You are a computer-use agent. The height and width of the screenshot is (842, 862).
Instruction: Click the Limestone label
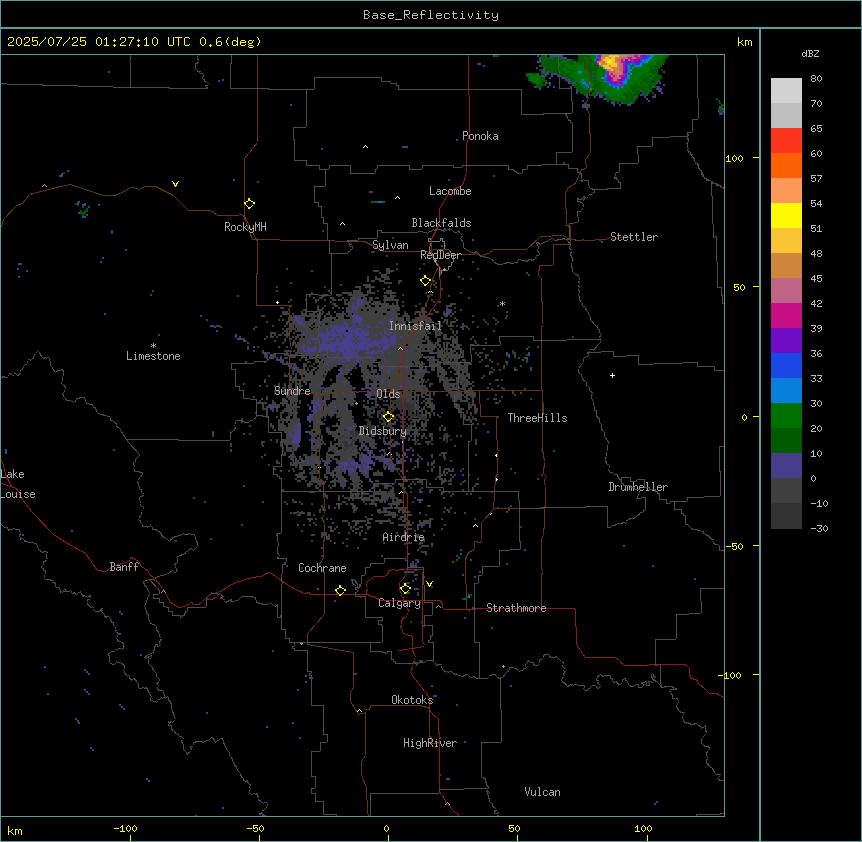(153, 356)
